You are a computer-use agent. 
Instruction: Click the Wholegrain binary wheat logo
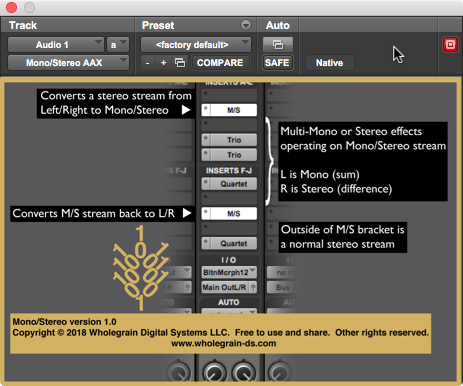(x=140, y=268)
